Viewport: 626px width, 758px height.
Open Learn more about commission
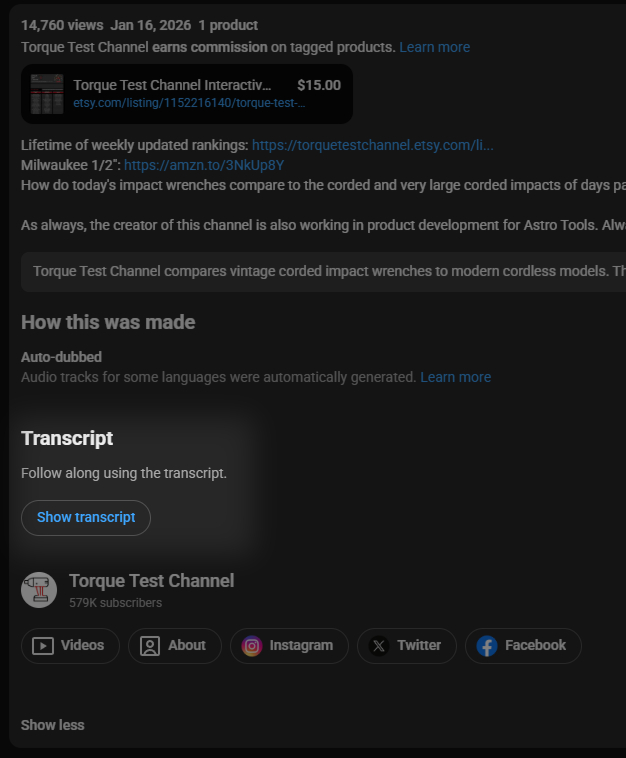(x=434, y=47)
